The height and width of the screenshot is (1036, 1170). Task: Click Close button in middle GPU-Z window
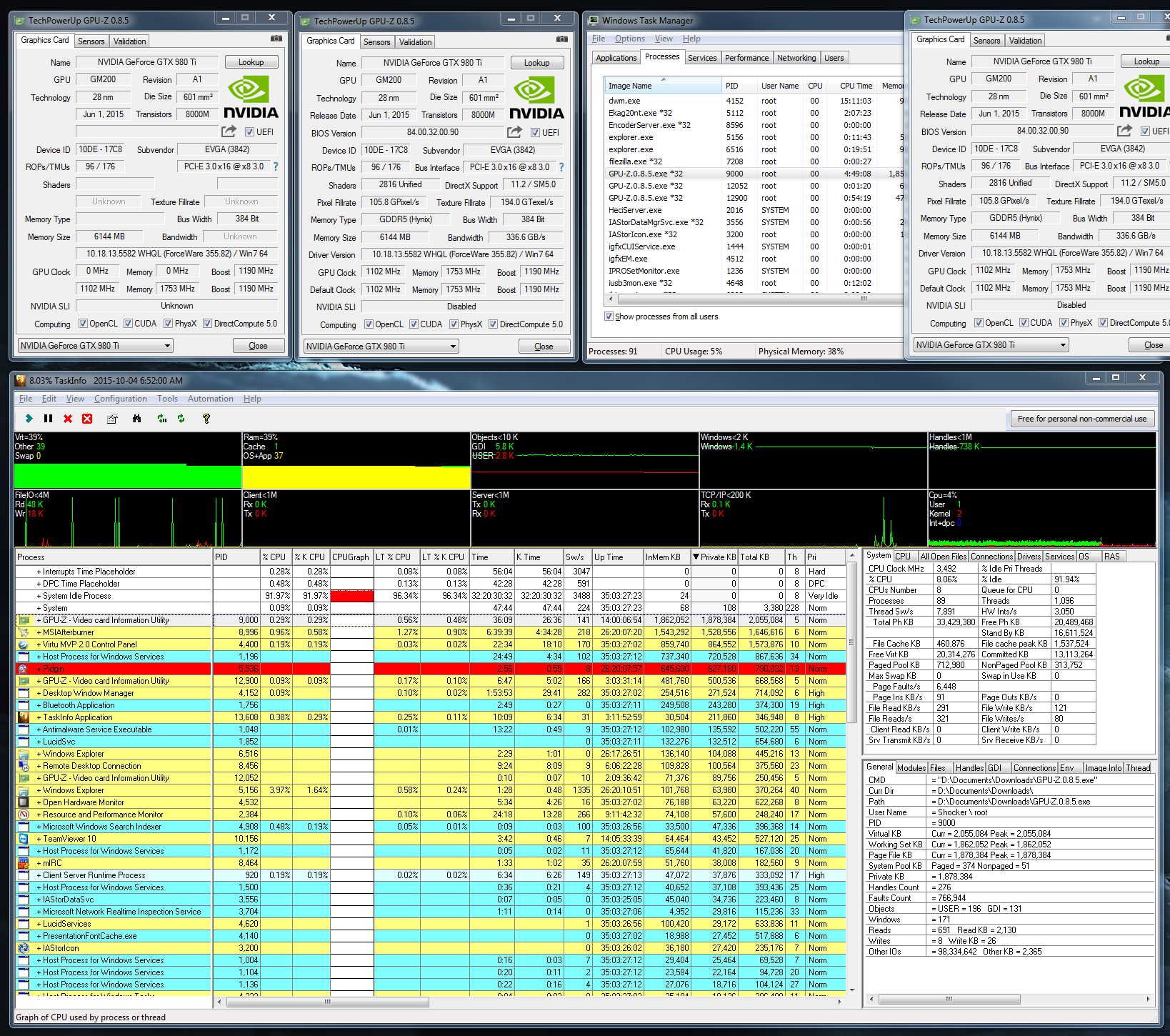point(544,347)
